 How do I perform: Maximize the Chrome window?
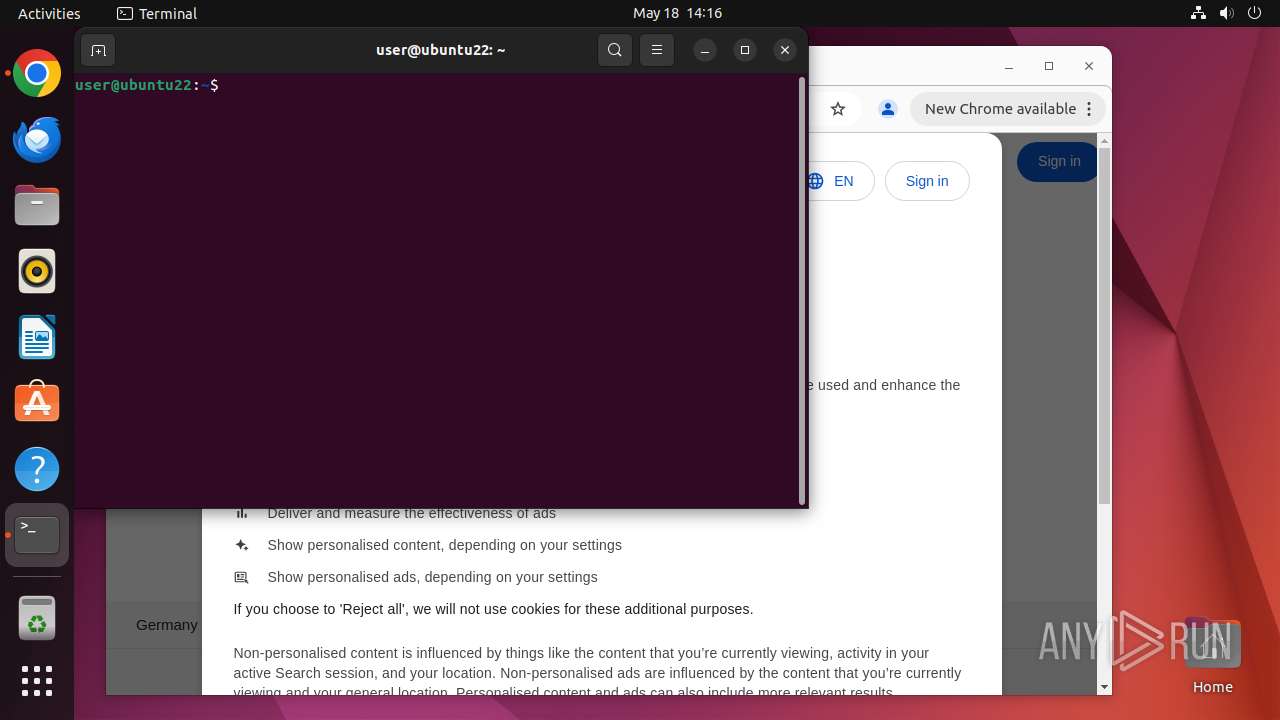[1049, 66]
